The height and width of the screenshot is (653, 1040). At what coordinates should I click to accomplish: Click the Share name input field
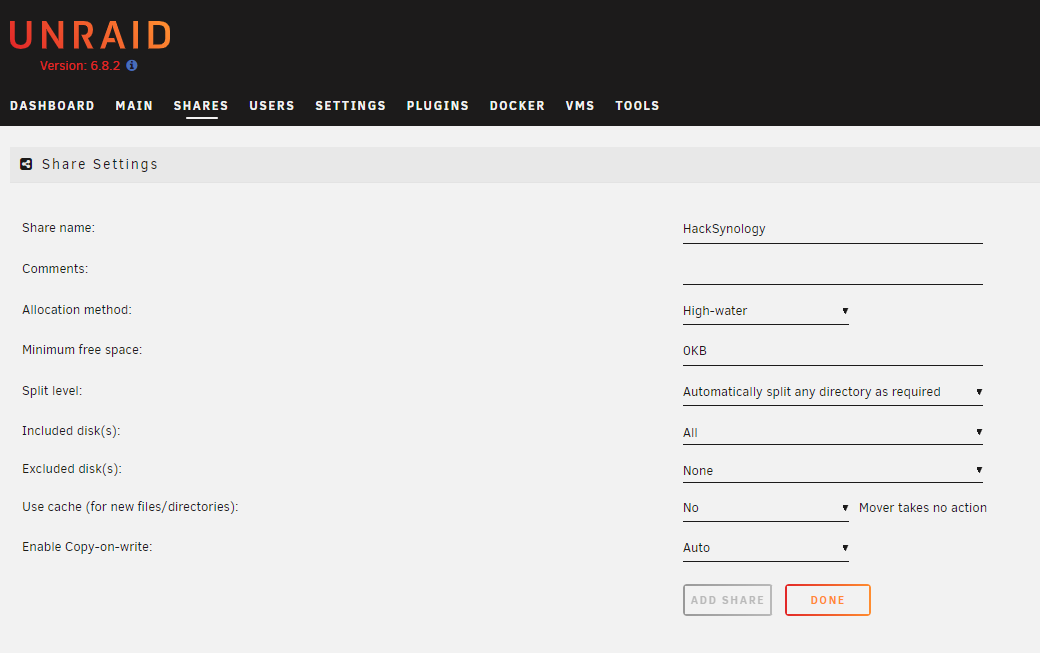(x=832, y=229)
